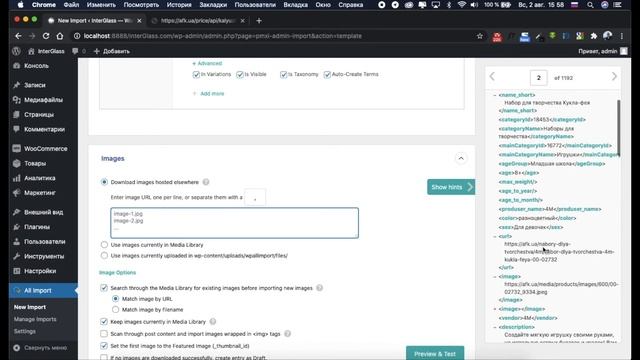Click the image URL textarea

pyautogui.click(x=234, y=223)
